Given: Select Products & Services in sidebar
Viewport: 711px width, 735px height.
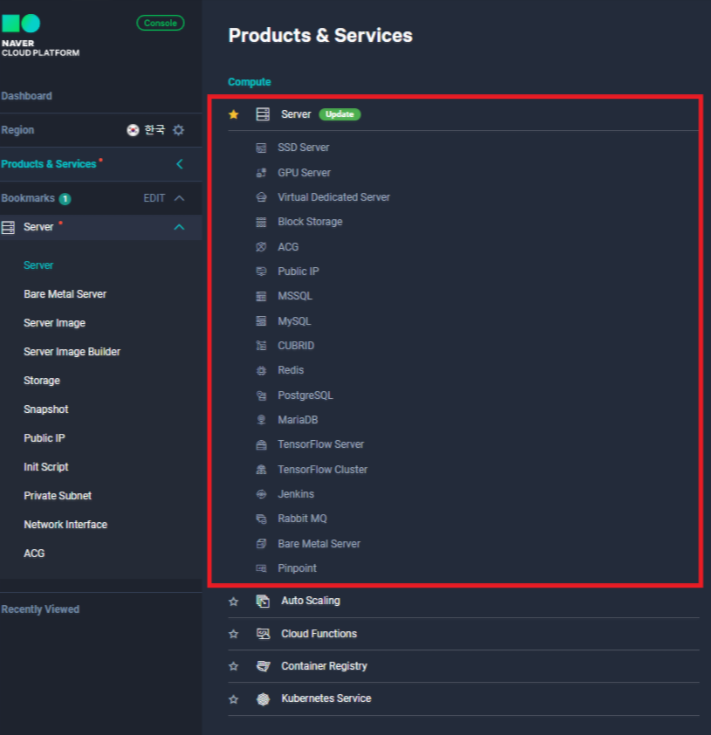Looking at the screenshot, I should [x=49, y=164].
